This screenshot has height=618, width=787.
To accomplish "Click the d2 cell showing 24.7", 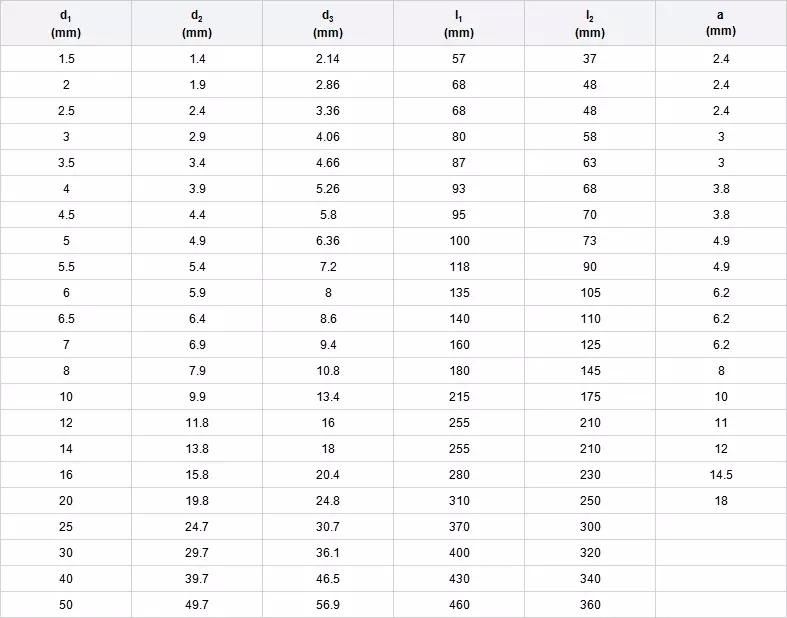I will tap(197, 527).
